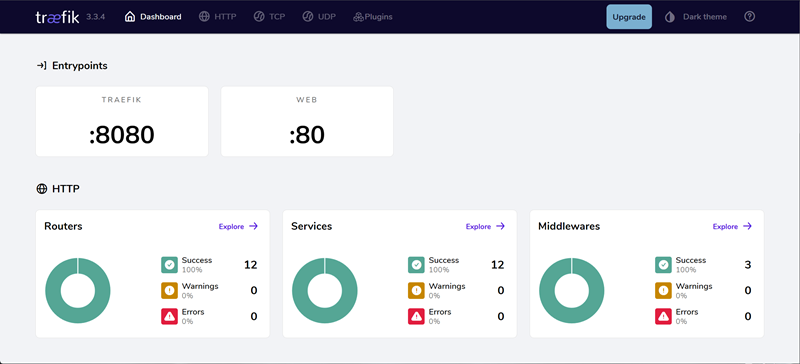The height and width of the screenshot is (364, 800).
Task: Toggle the Dark theme label
Action: click(705, 17)
